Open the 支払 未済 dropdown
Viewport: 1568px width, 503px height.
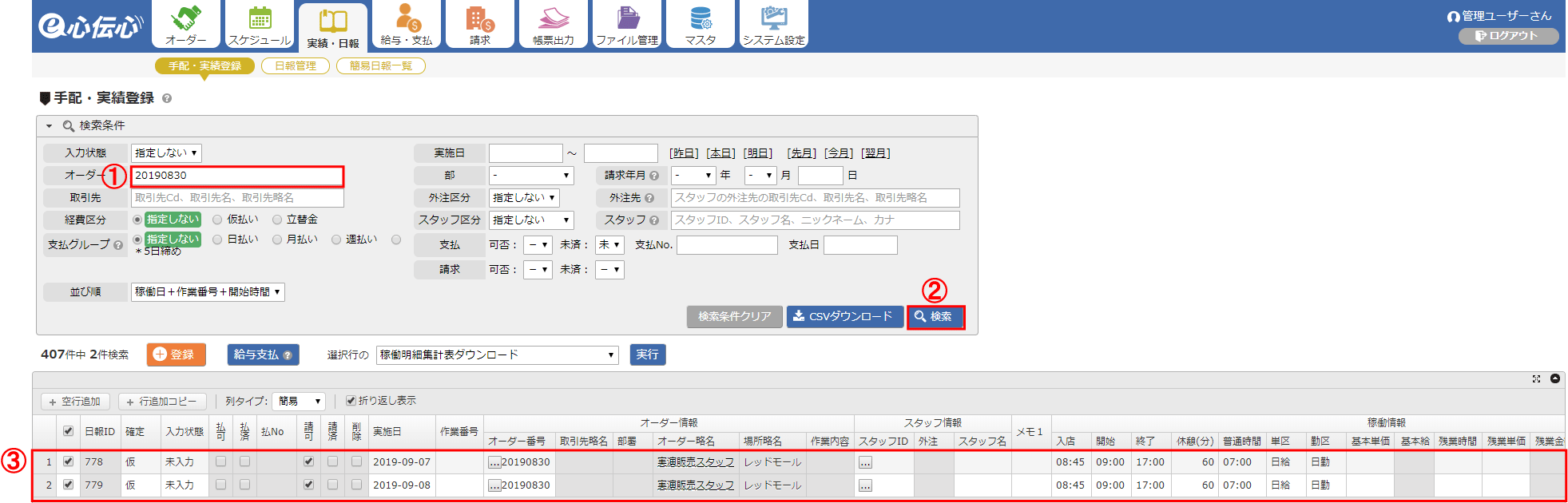609,245
